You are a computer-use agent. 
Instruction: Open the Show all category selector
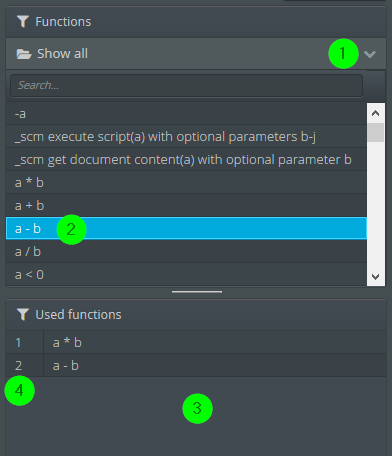[196, 54]
